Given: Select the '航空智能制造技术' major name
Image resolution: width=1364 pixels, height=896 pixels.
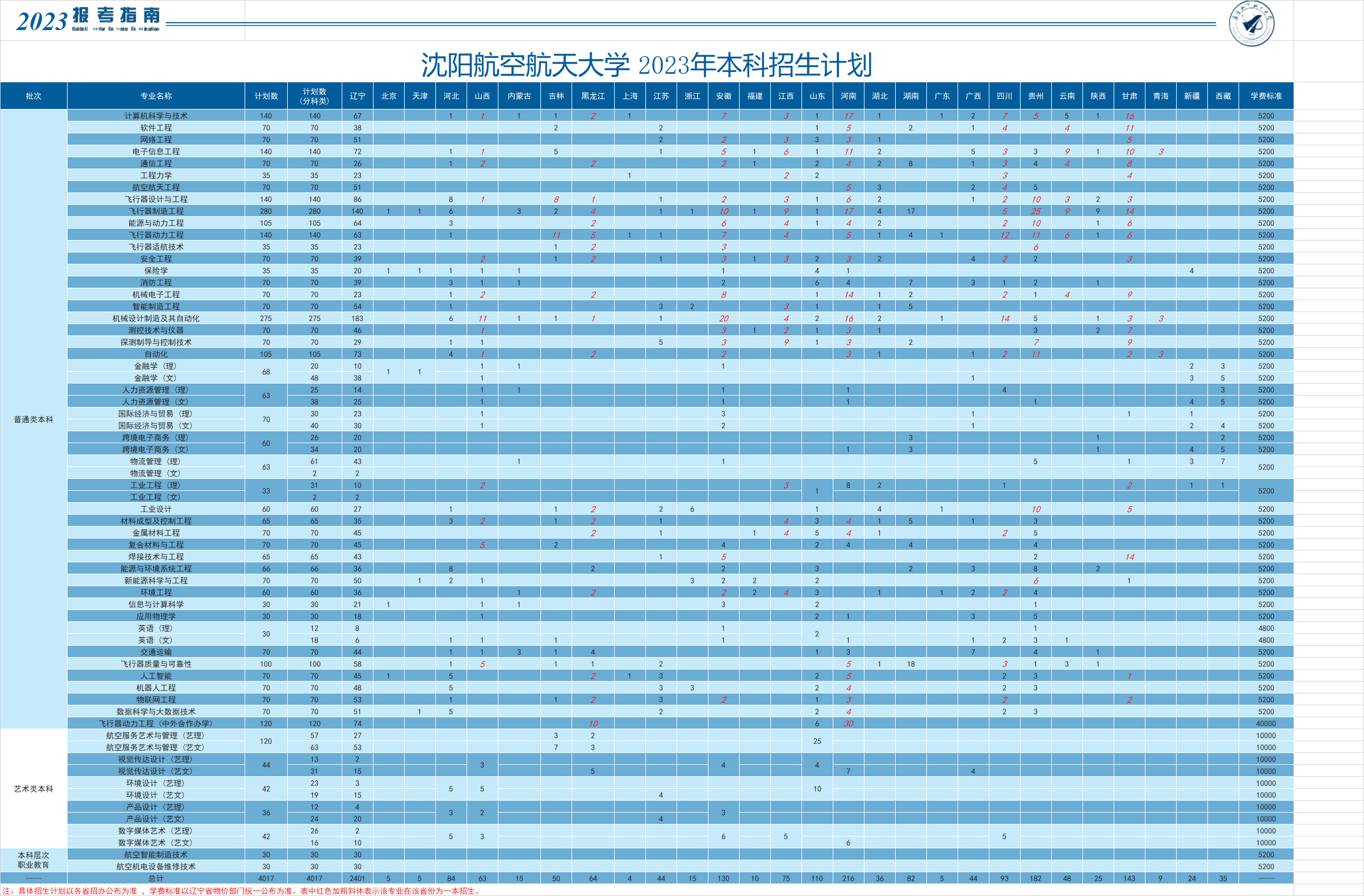Looking at the screenshot, I should point(156,855).
